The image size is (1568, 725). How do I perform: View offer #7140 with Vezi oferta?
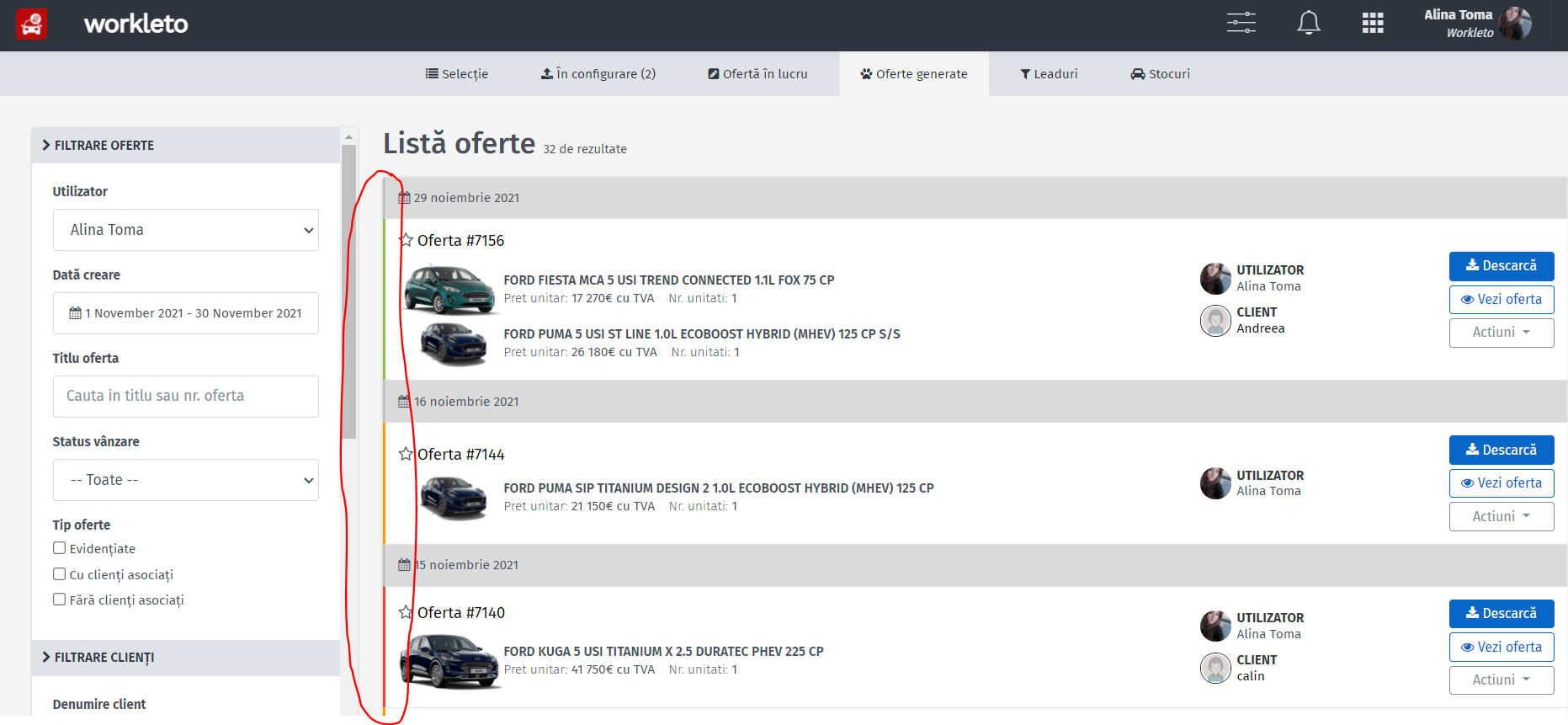(x=1502, y=648)
